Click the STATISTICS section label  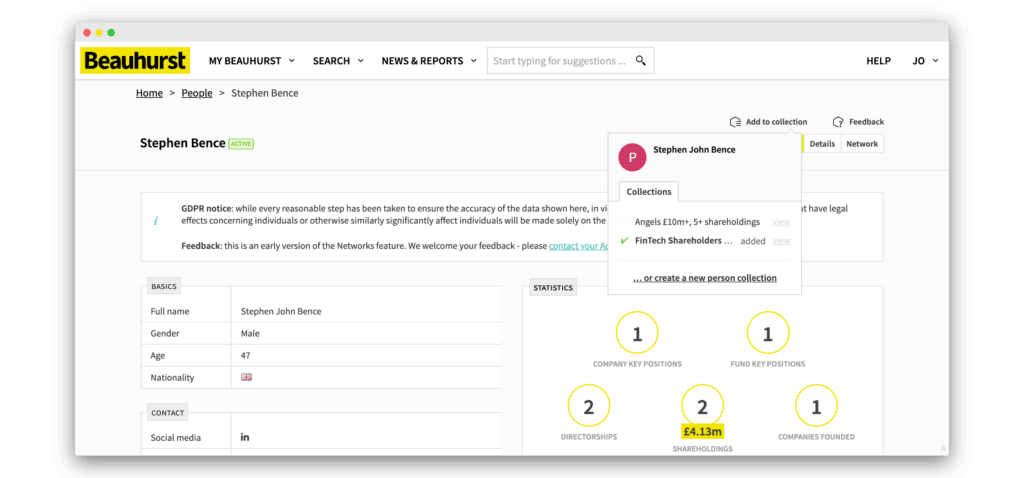point(552,287)
